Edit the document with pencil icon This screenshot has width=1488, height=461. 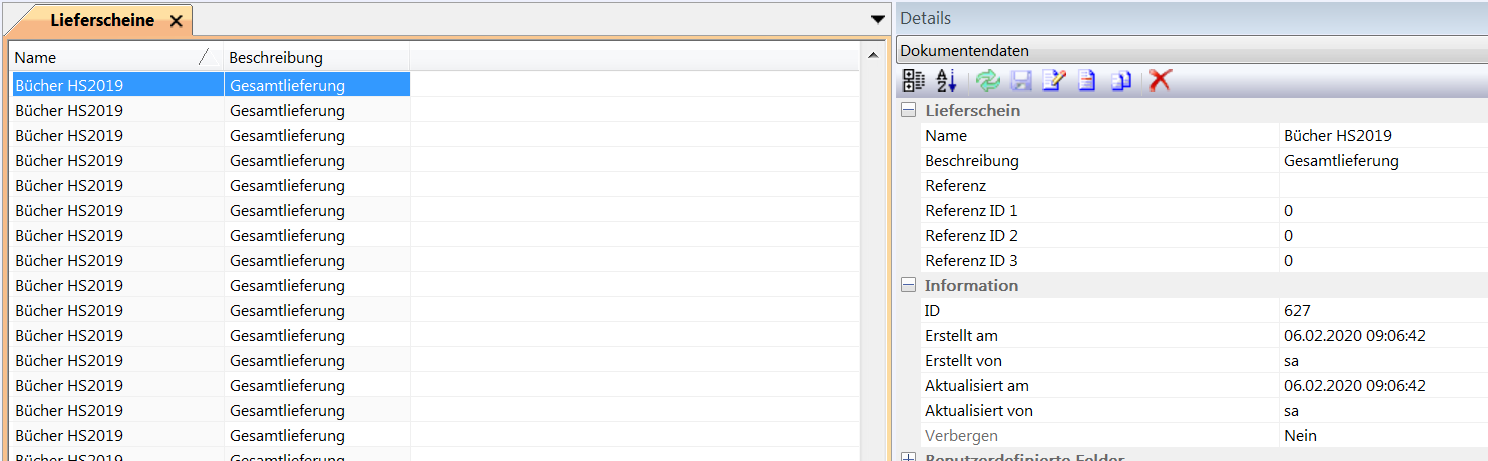(x=1053, y=81)
